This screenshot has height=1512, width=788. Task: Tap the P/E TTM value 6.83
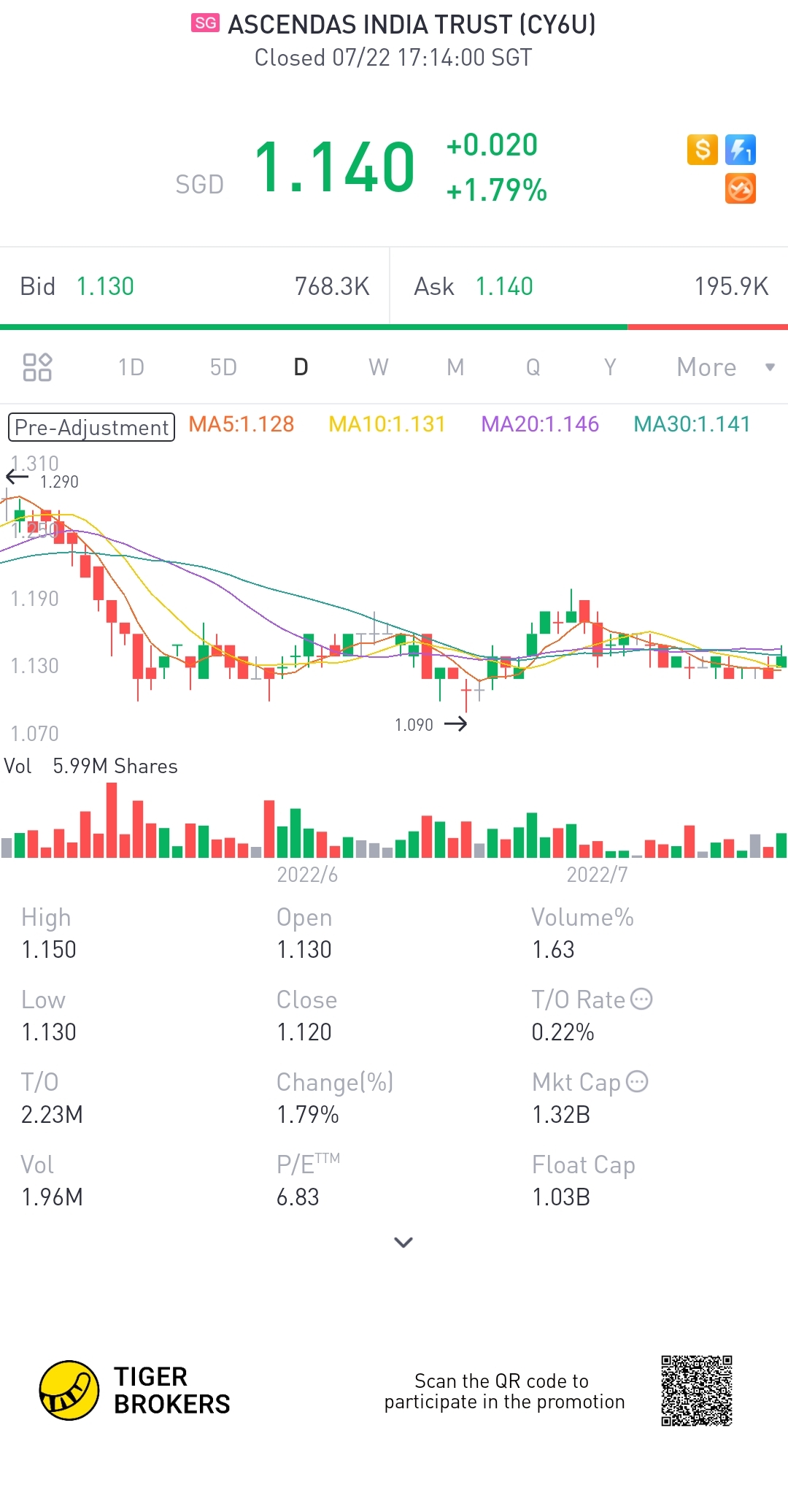[x=298, y=1197]
